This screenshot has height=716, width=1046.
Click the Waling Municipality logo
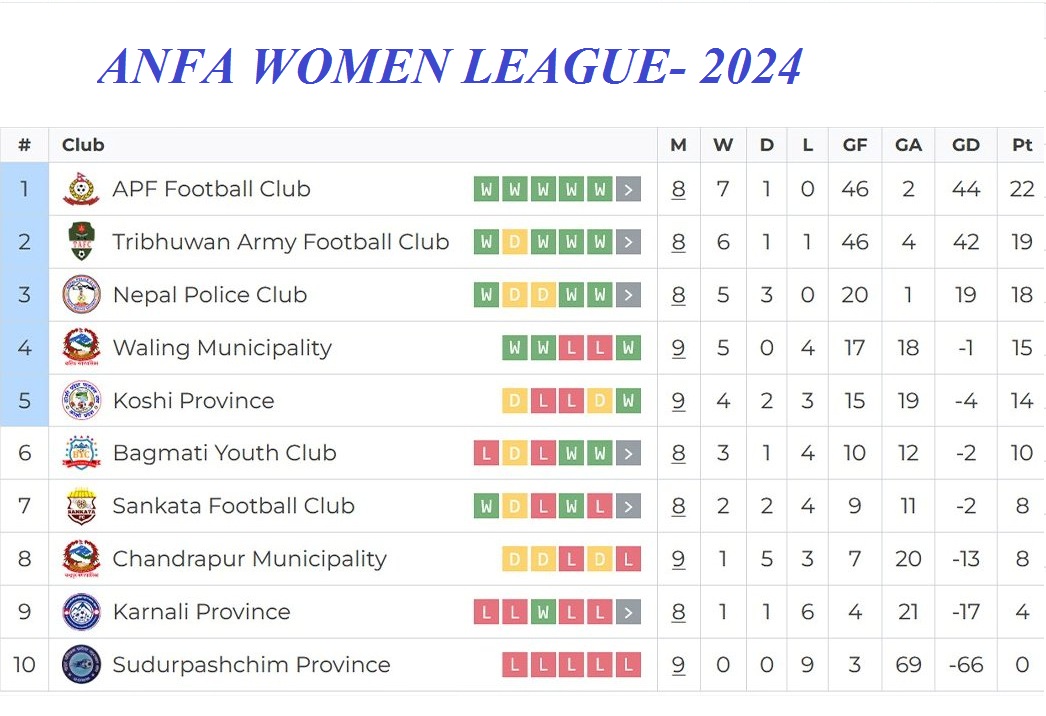[x=81, y=348]
